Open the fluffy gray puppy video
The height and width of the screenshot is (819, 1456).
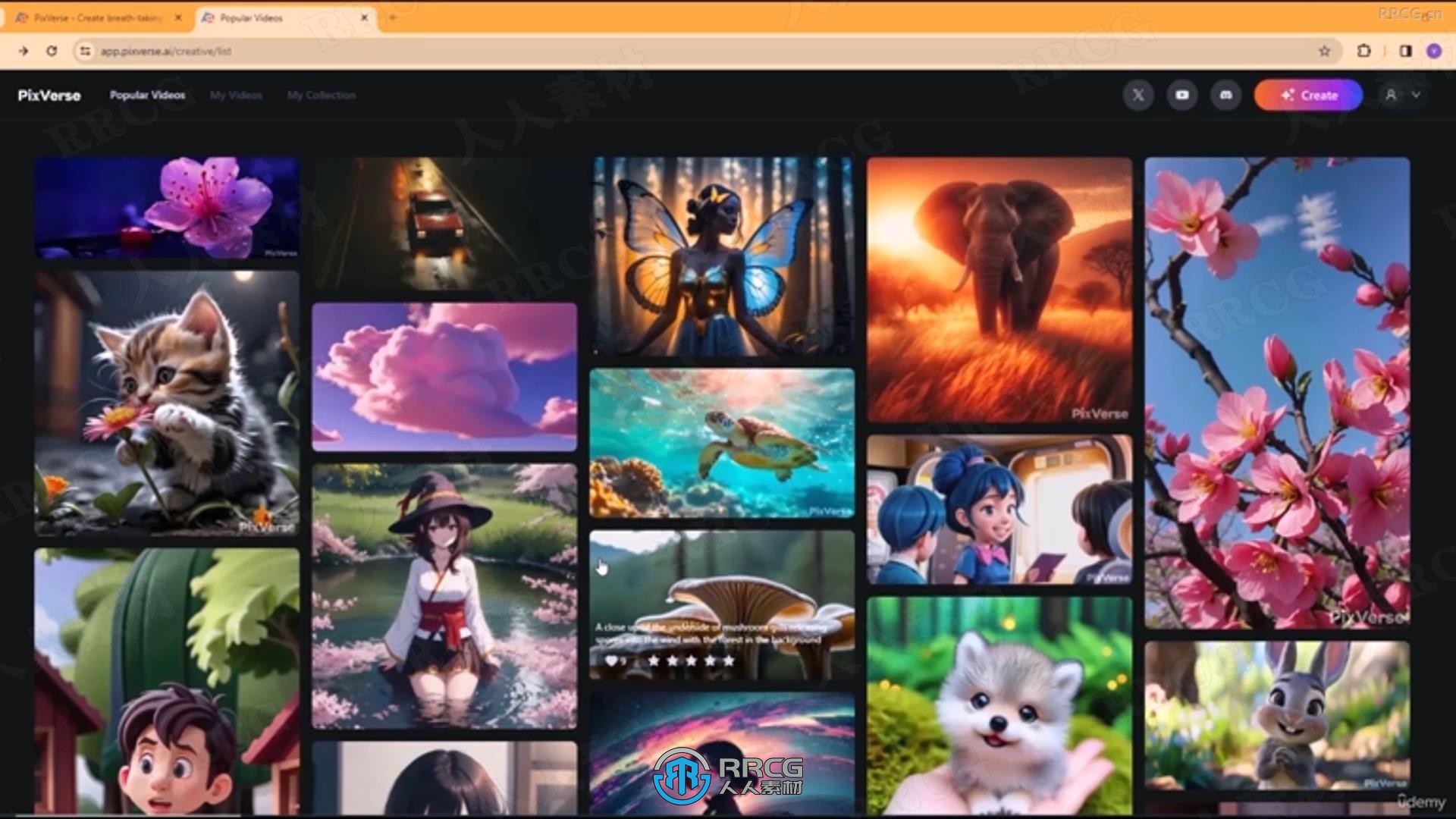point(999,706)
